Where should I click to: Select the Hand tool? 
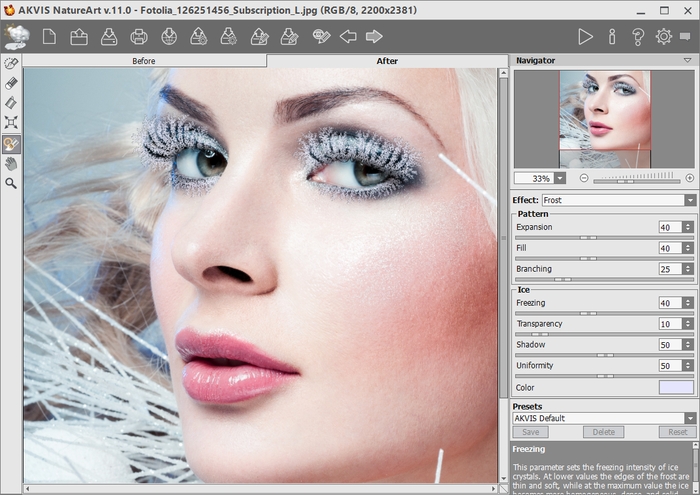pyautogui.click(x=11, y=164)
